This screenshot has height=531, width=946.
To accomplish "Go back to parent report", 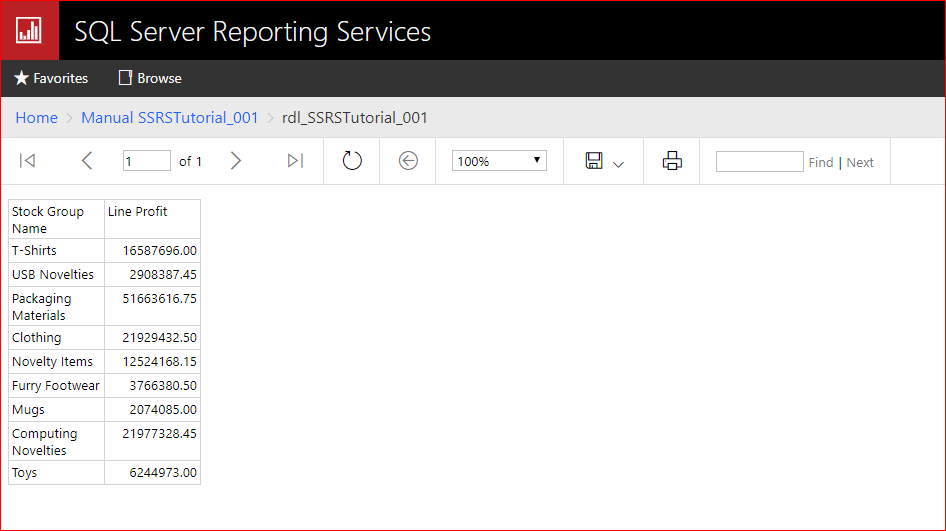I will click(x=408, y=161).
